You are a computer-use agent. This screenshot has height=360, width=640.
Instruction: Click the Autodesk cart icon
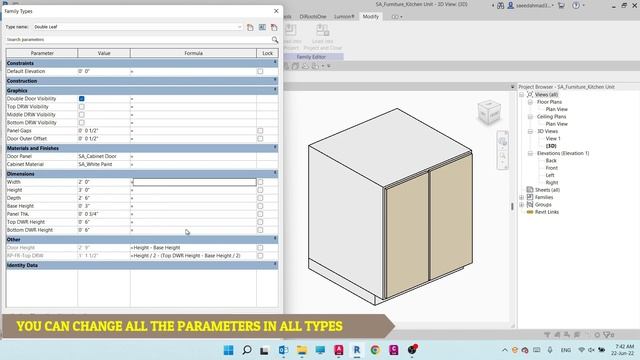pyautogui.click(x=562, y=5)
